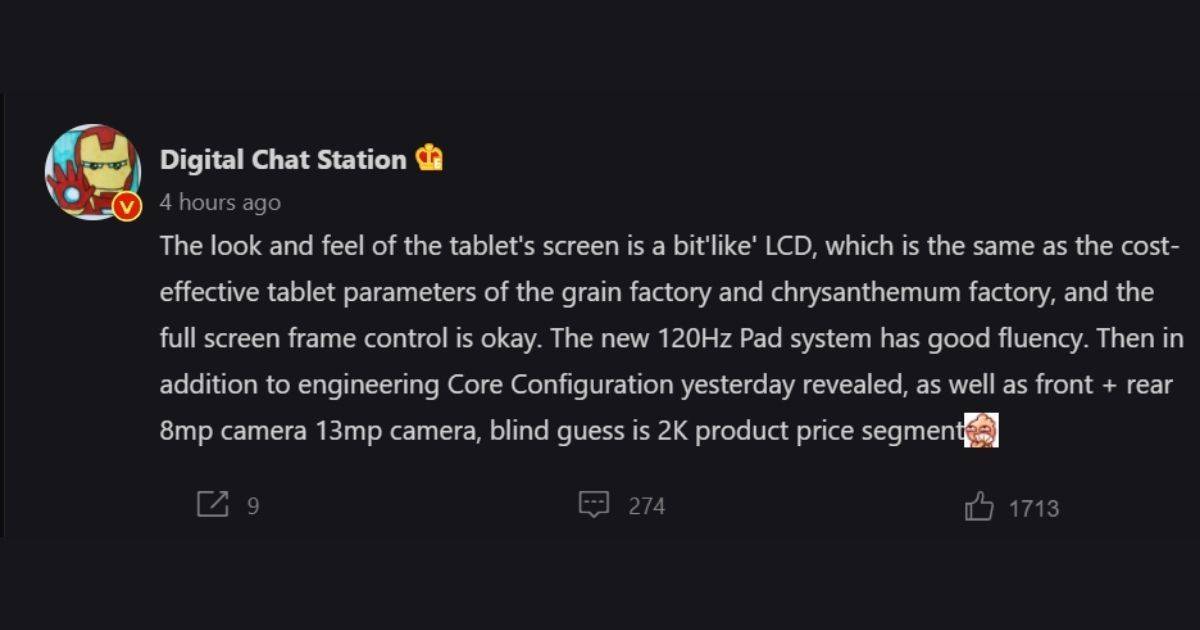Open Digital Chat Station's profile name

click(x=283, y=160)
